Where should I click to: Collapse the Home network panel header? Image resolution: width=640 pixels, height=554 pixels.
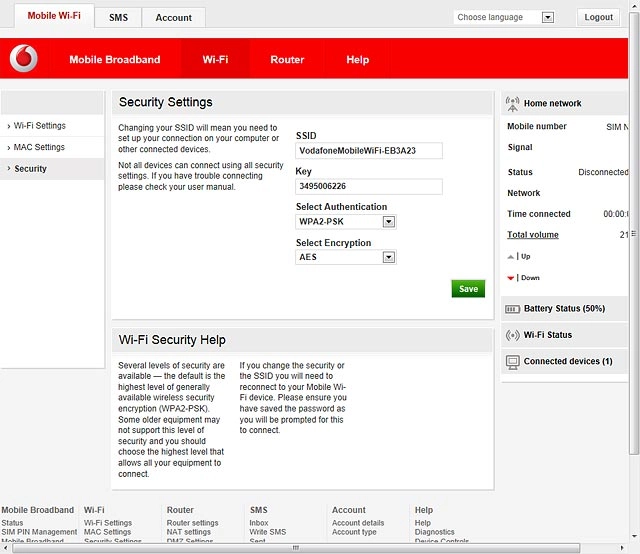(x=564, y=104)
